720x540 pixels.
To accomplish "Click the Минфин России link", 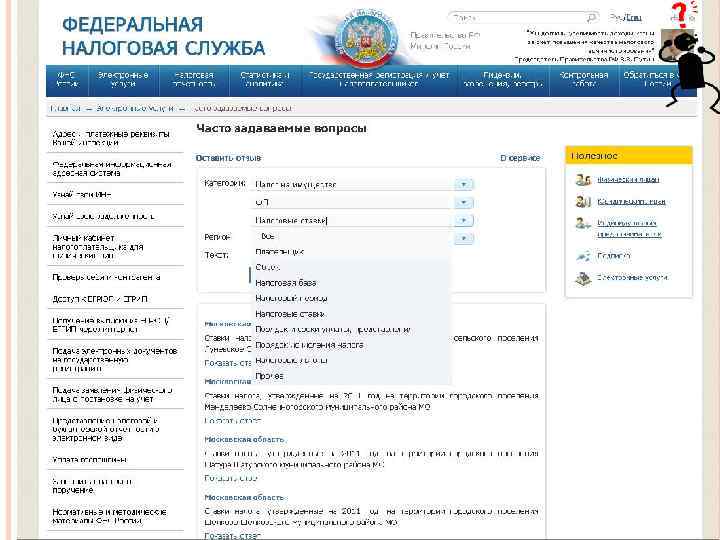I will click(x=440, y=46).
